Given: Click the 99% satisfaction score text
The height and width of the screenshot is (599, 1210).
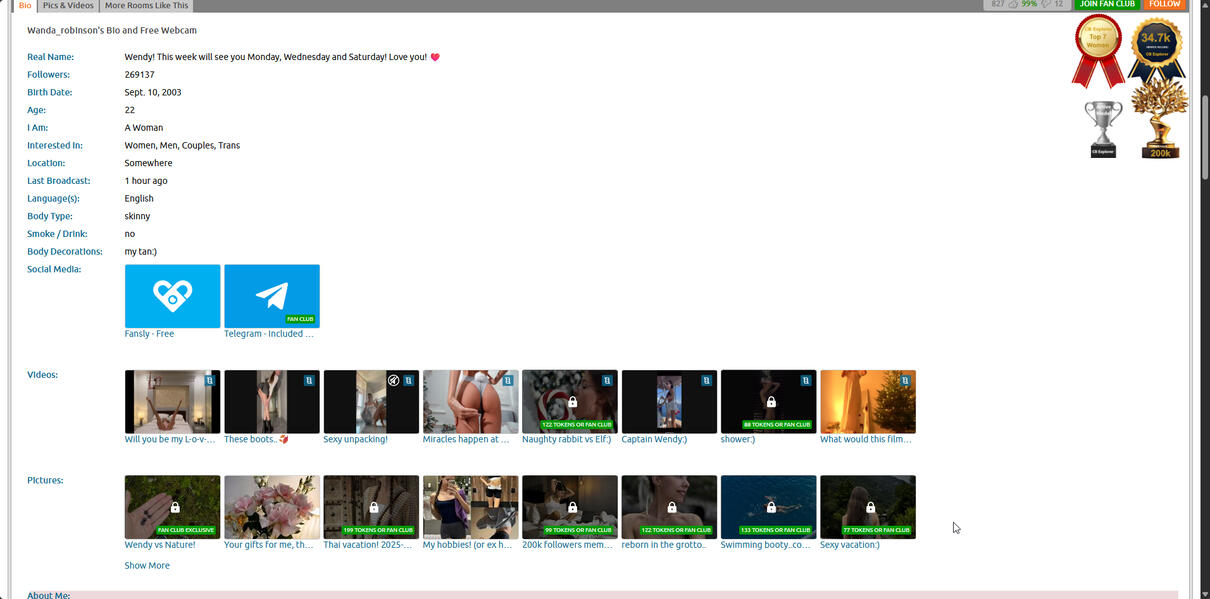Looking at the screenshot, I should (x=1029, y=4).
